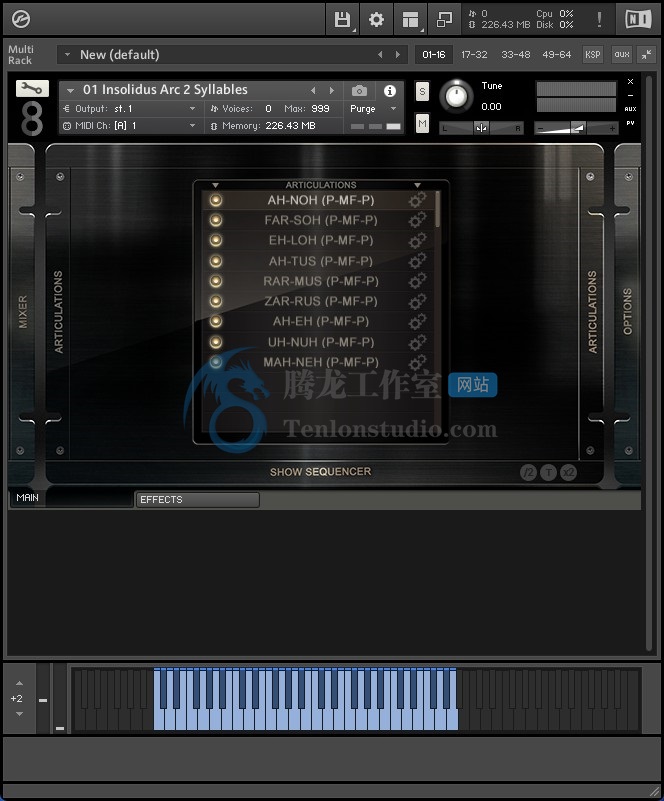Shift keyboard octave up arrow
Image resolution: width=664 pixels, height=801 pixels.
pyautogui.click(x=19, y=683)
